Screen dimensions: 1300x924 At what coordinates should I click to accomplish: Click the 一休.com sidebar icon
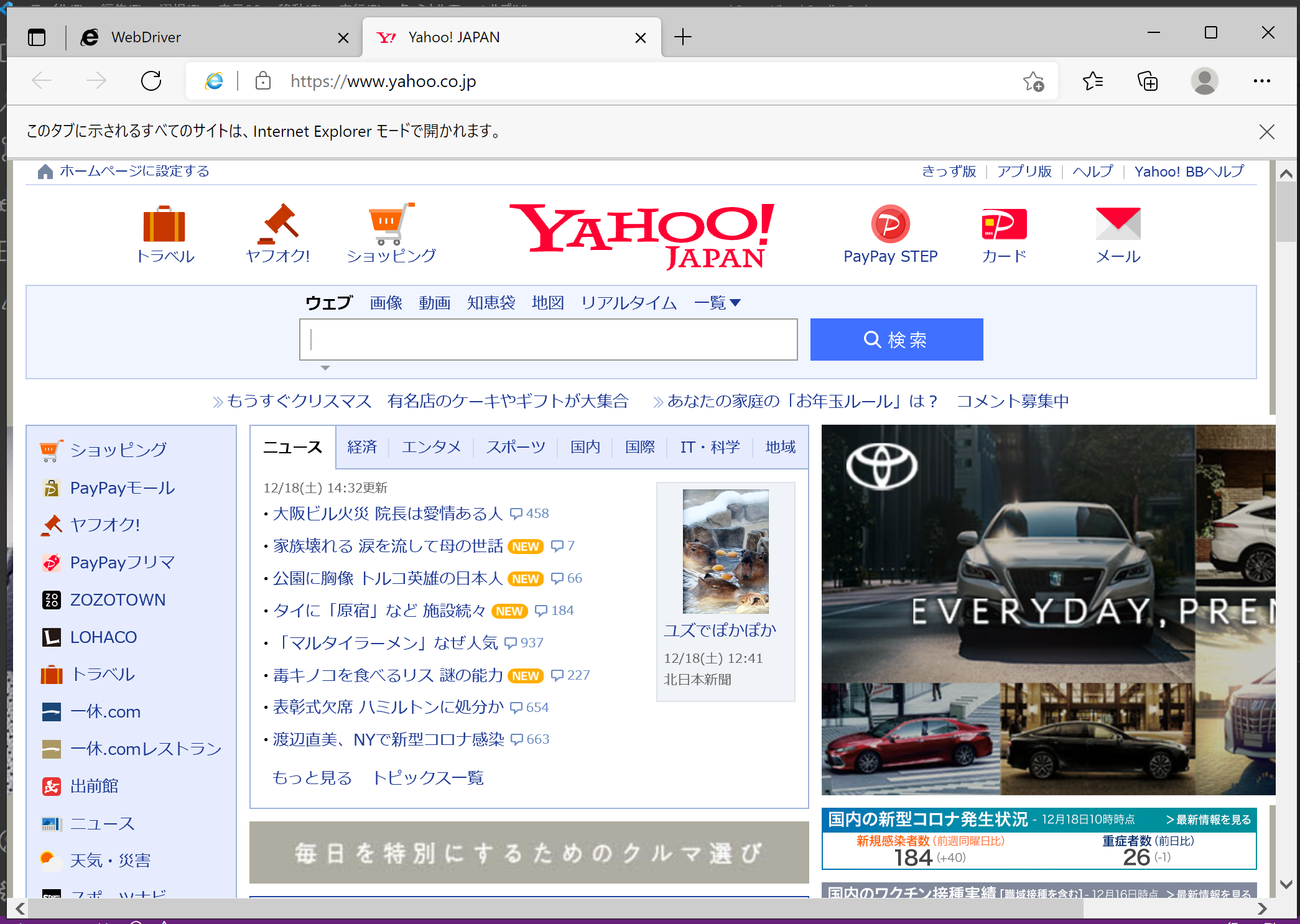pyautogui.click(x=51, y=712)
